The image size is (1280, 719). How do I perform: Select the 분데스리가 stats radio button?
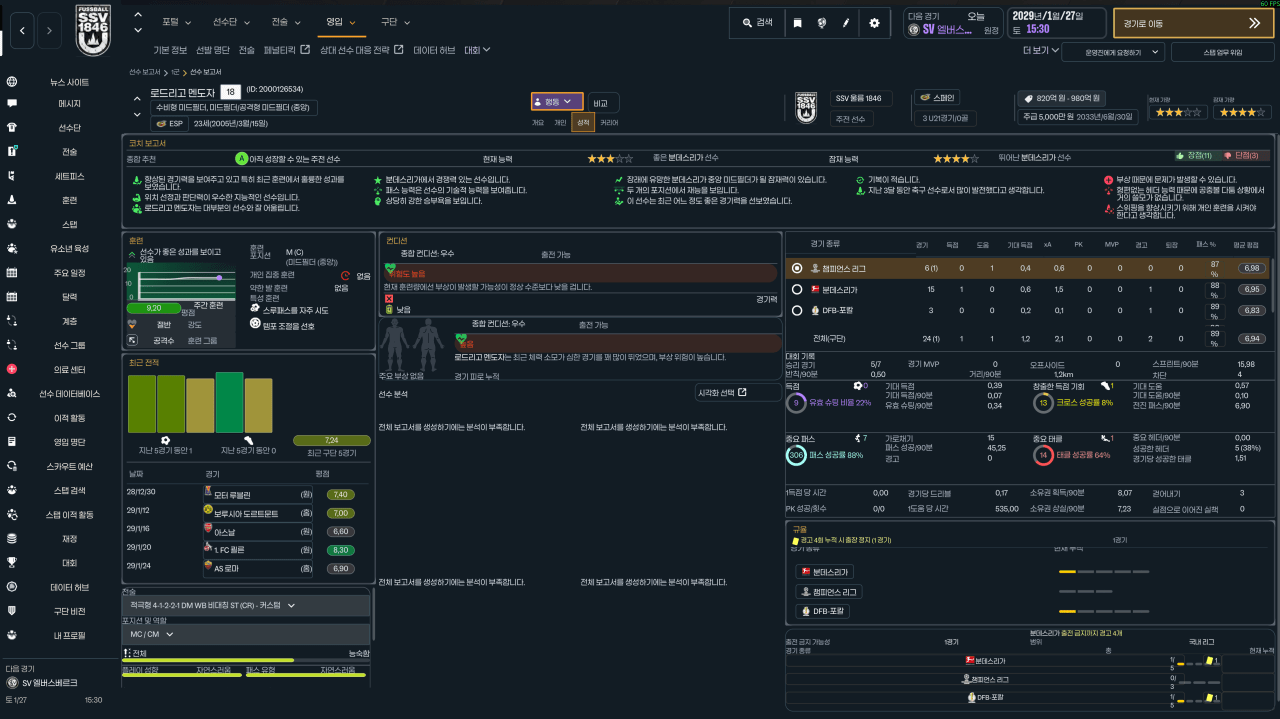click(797, 289)
